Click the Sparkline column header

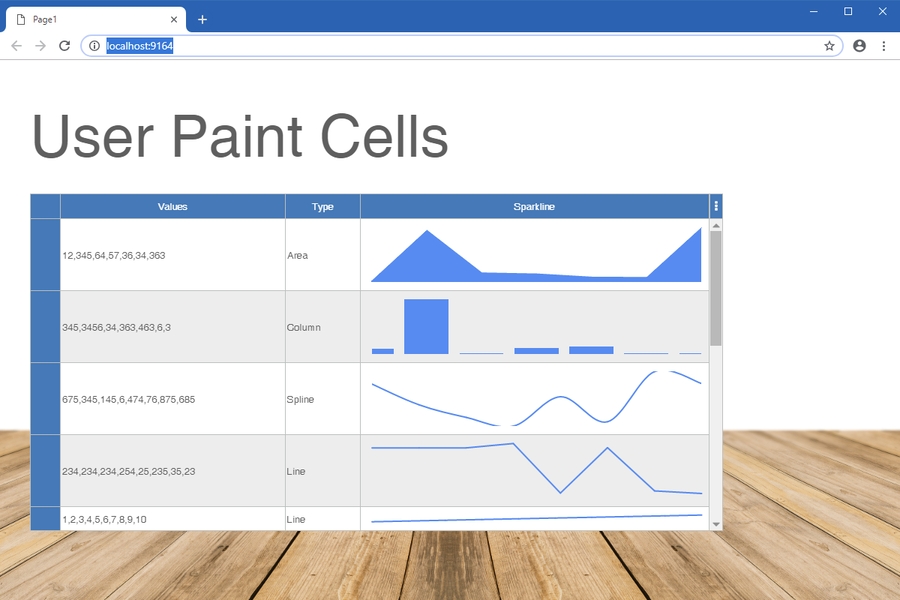point(534,207)
